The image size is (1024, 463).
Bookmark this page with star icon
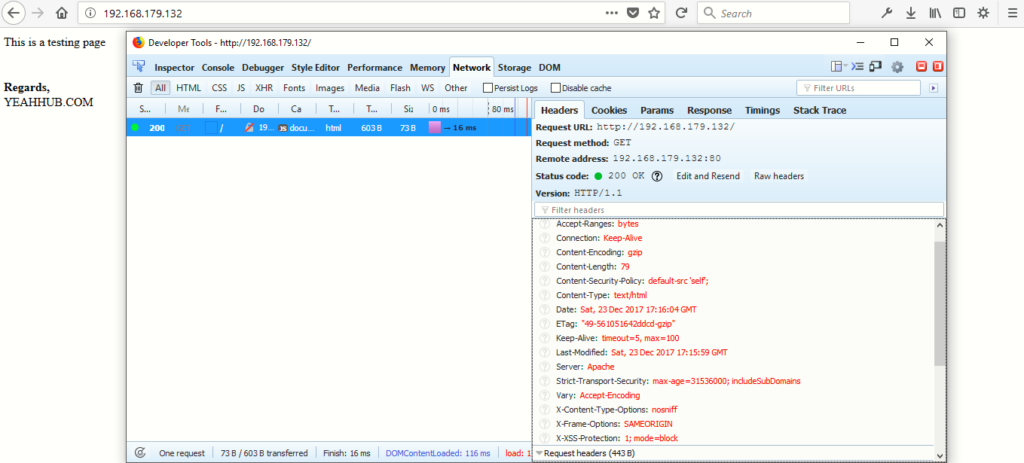(x=654, y=14)
